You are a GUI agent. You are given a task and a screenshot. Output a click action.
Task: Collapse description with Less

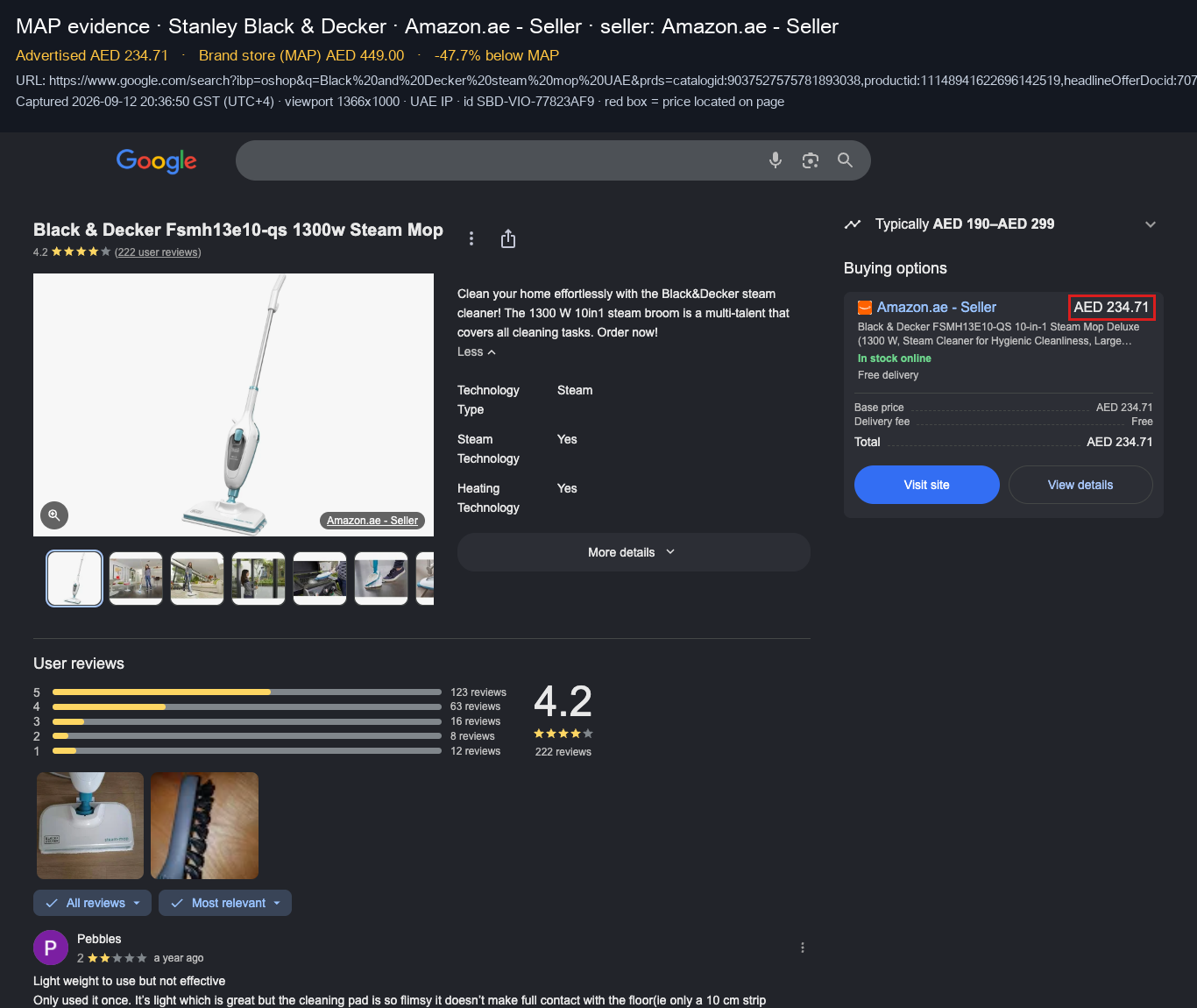coord(477,352)
